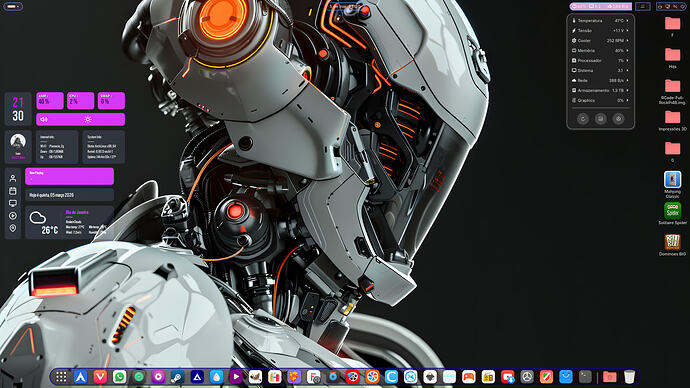Click the user avatar picture in widget
The image size is (690, 388).
[18, 141]
